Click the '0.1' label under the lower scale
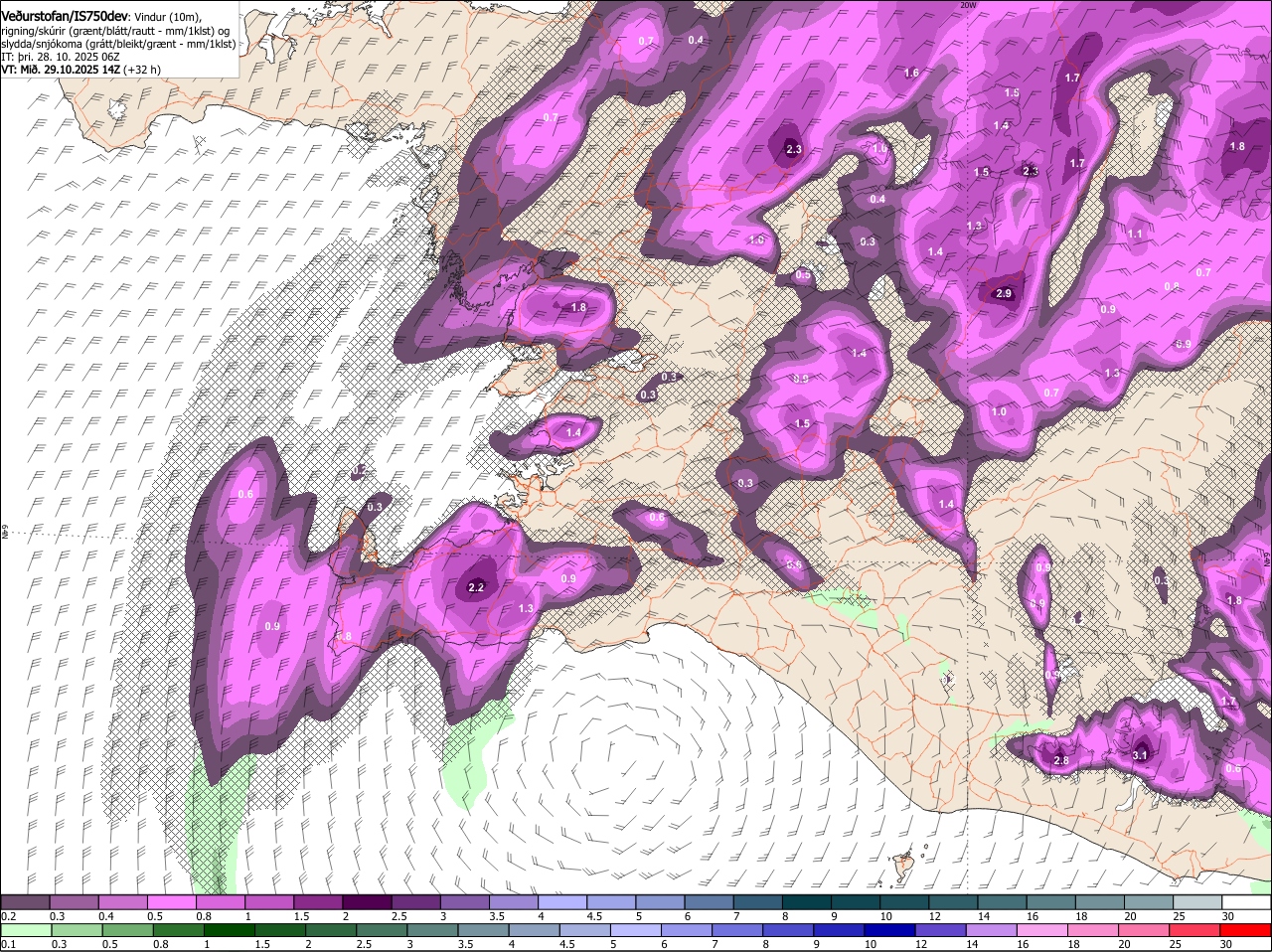Image resolution: width=1272 pixels, height=952 pixels. pos(8,944)
